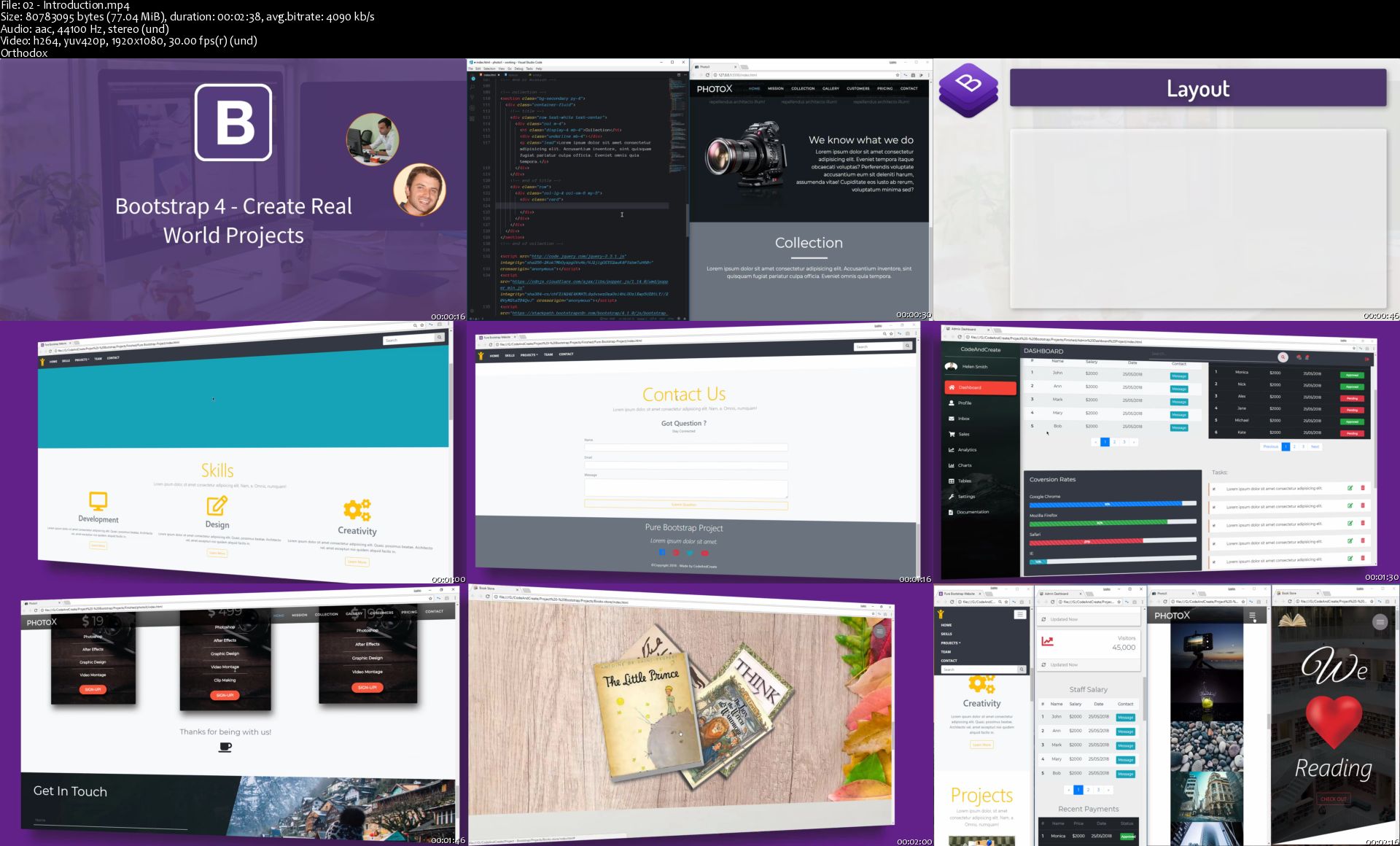Expand PROJECTS dropdown in the Contact Us page navbar
Screen dimensions: 1400x846
pos(529,355)
